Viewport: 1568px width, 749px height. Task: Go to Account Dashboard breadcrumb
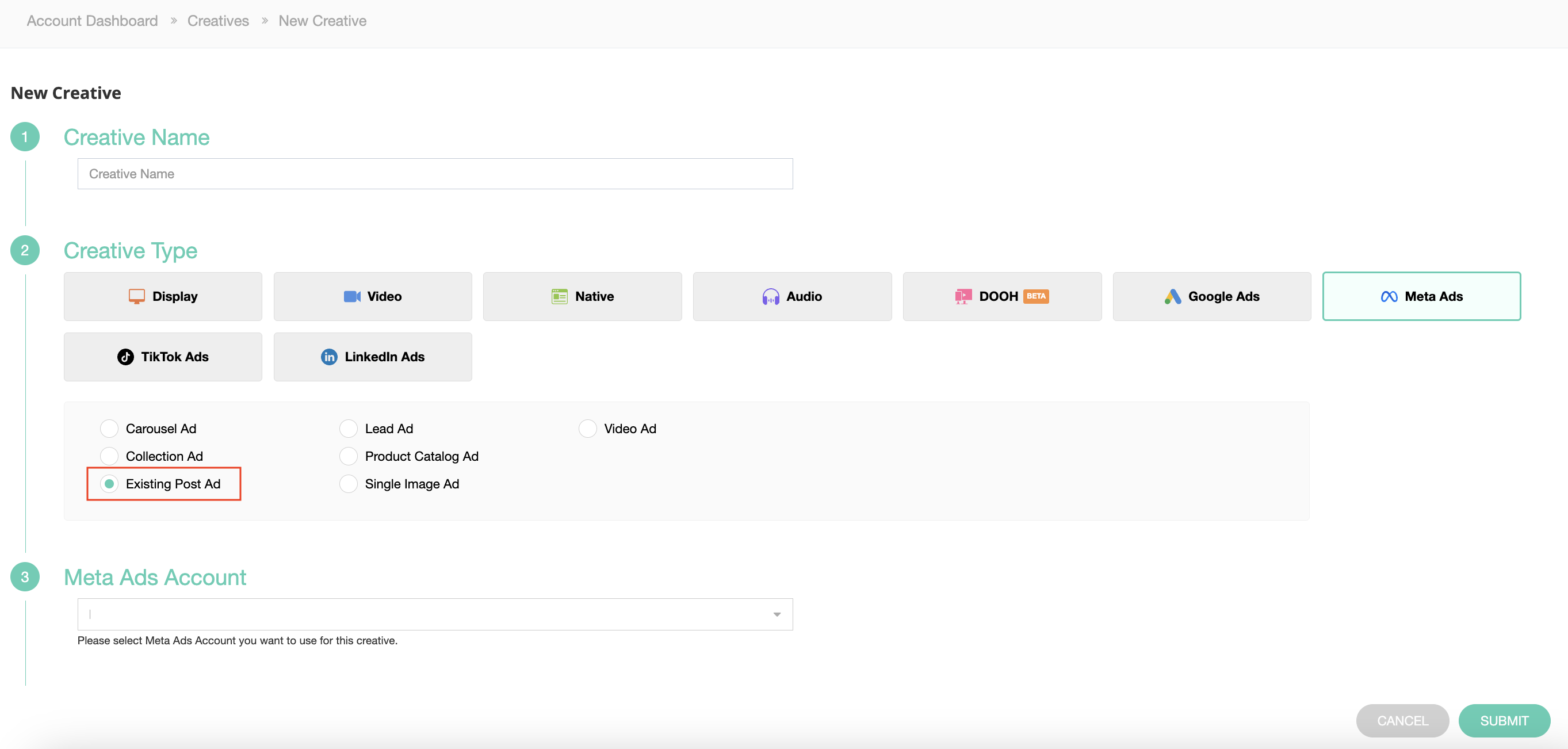coord(92,21)
